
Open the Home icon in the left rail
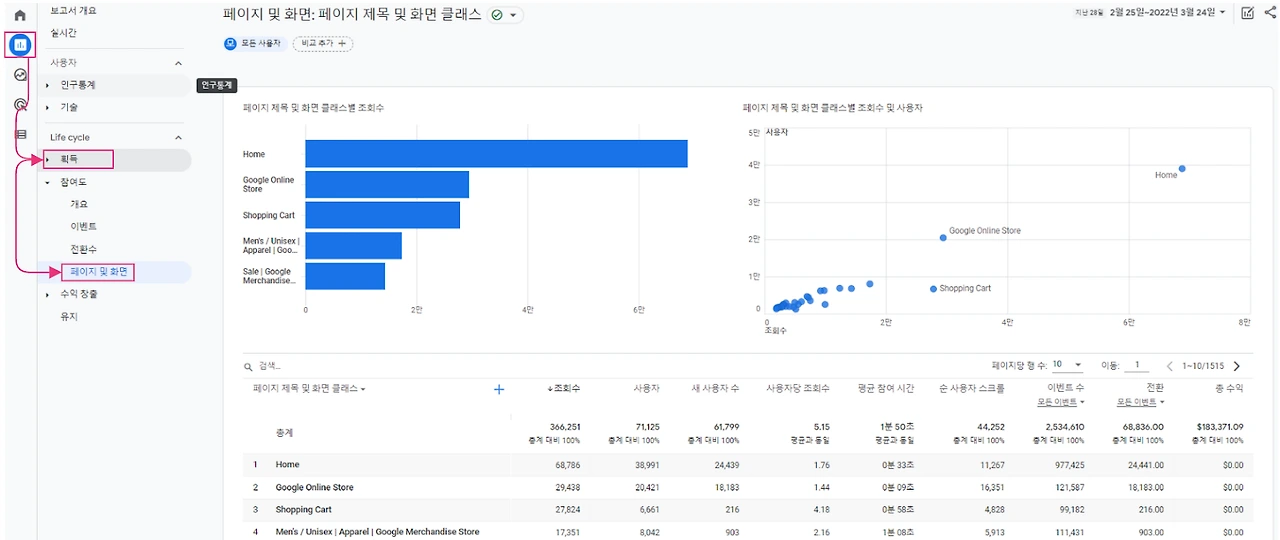(20, 15)
